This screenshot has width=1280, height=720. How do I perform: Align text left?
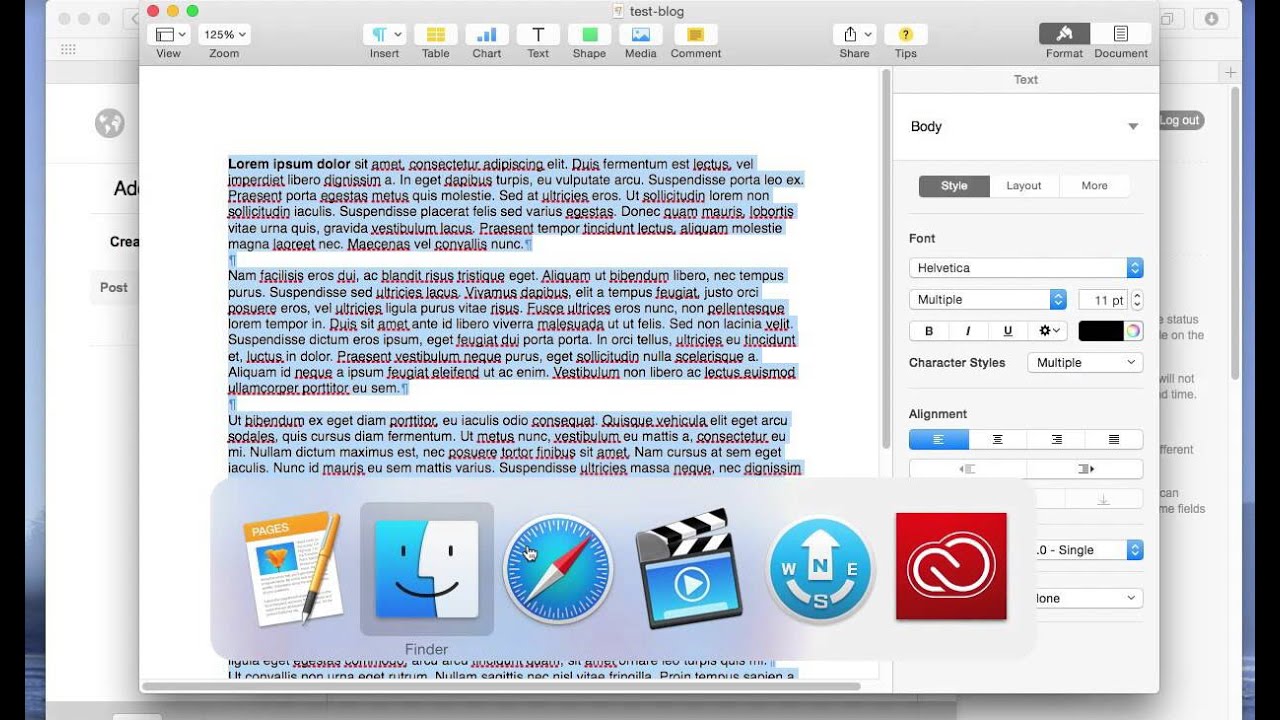click(939, 439)
